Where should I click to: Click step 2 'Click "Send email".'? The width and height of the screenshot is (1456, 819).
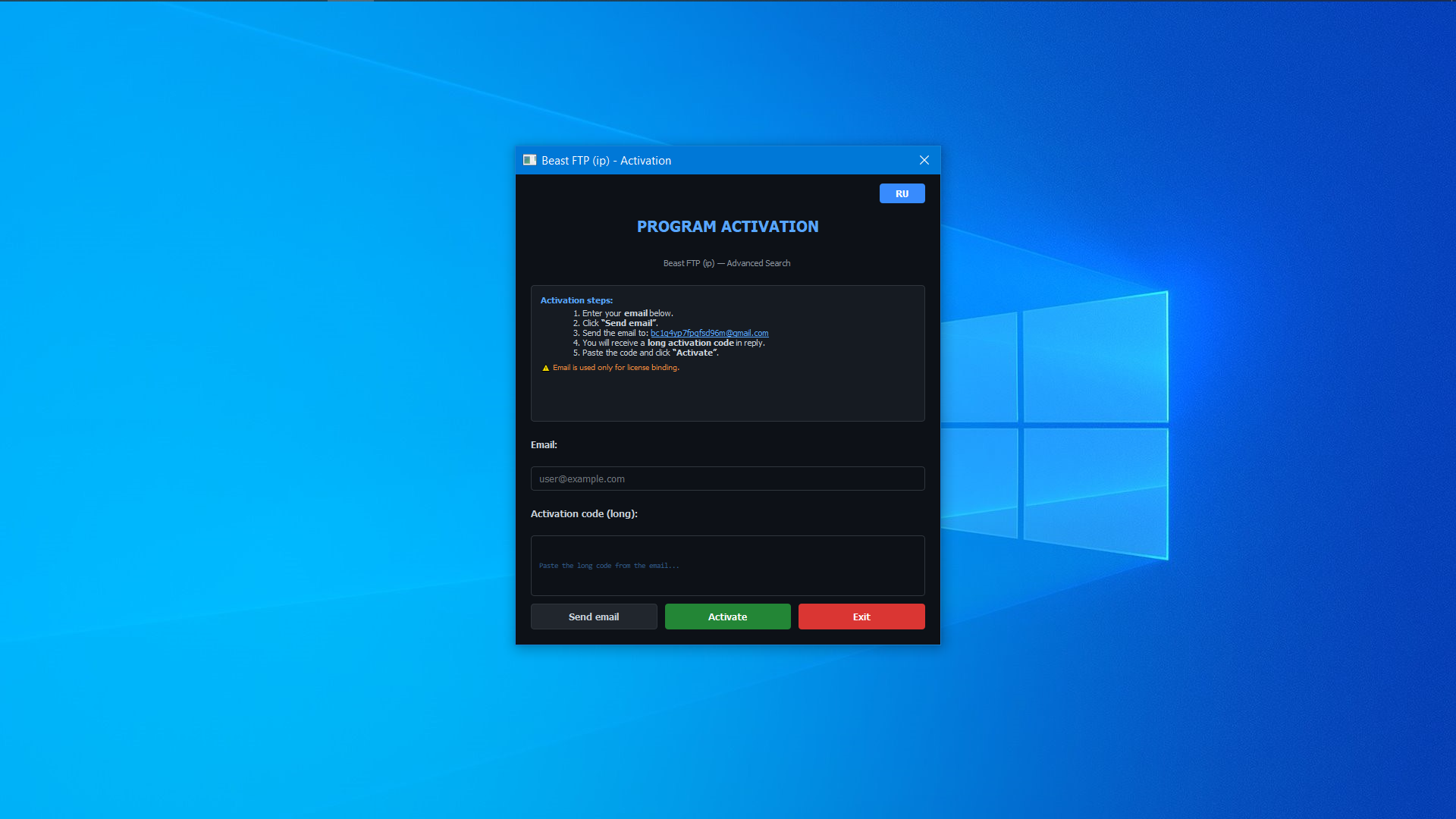point(620,323)
